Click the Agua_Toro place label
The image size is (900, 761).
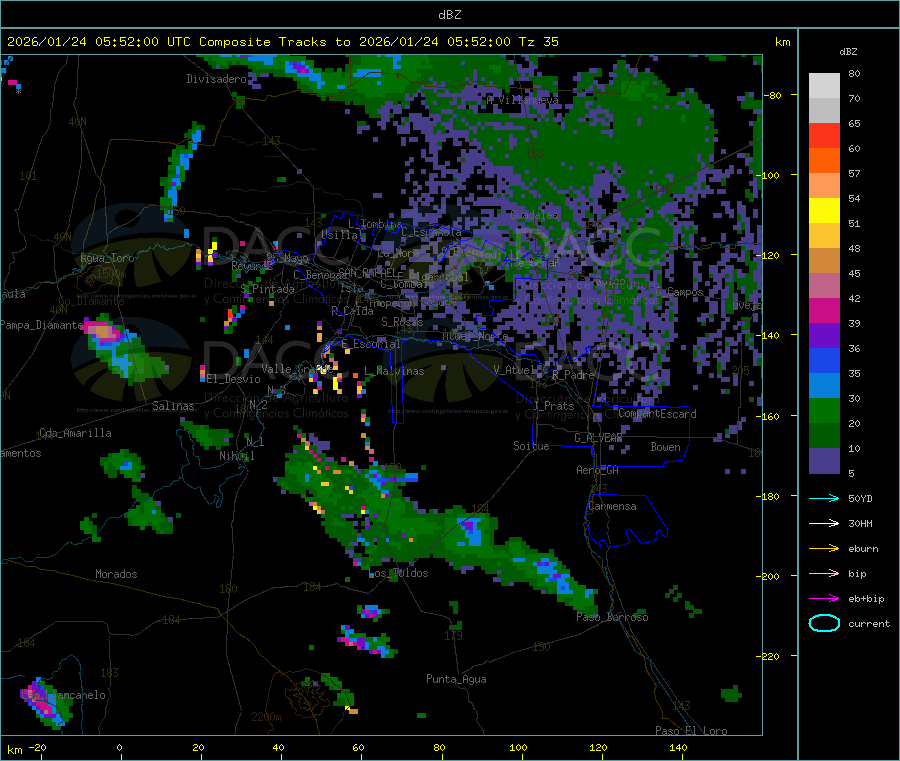(107, 258)
